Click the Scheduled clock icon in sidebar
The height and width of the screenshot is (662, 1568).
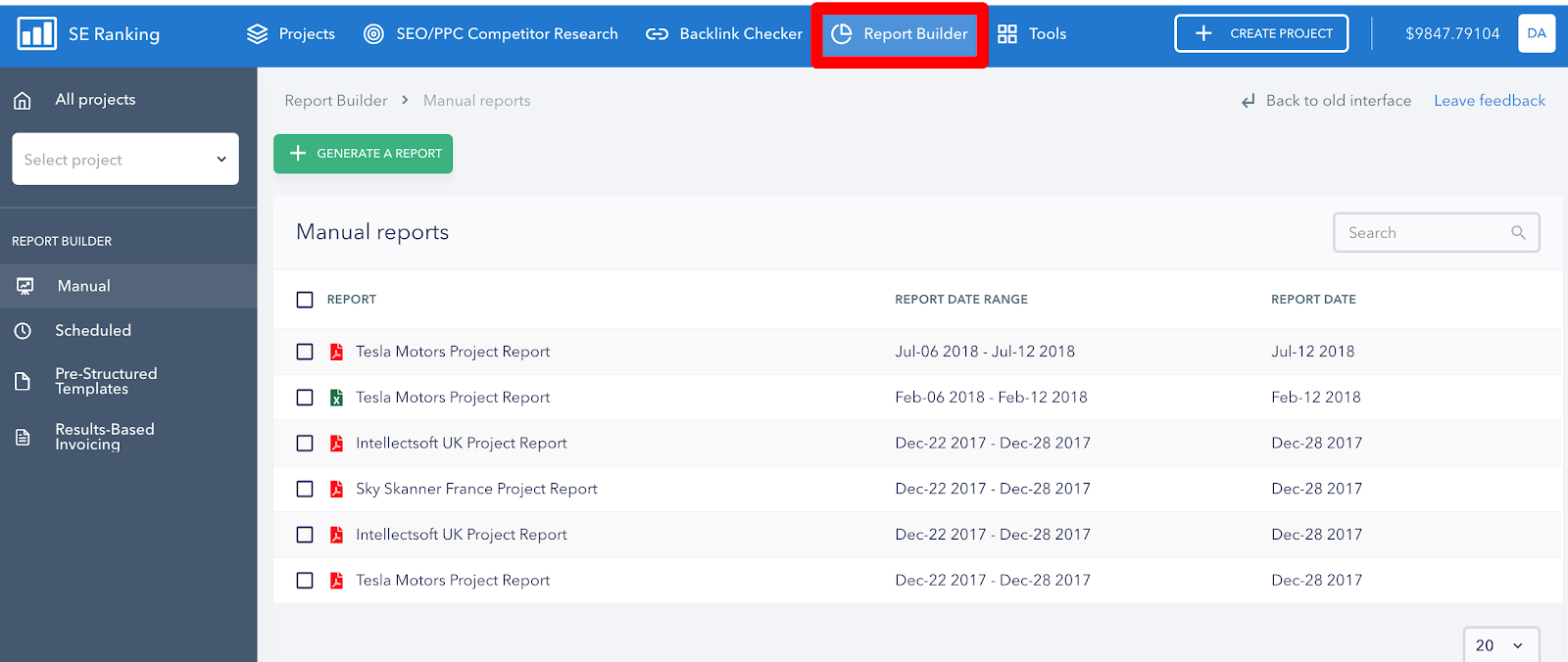(x=23, y=331)
